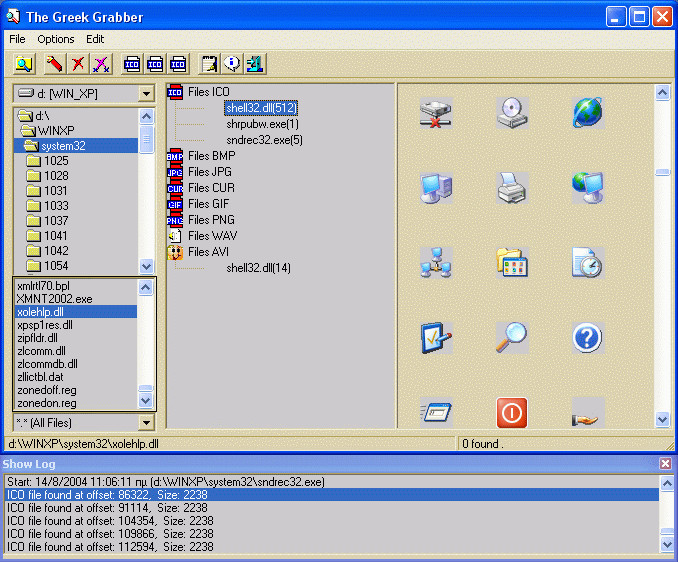Screen dimensions: 678x562
Task: Select shell32.dll(14) under Files AVI
Action: pyautogui.click(x=258, y=268)
